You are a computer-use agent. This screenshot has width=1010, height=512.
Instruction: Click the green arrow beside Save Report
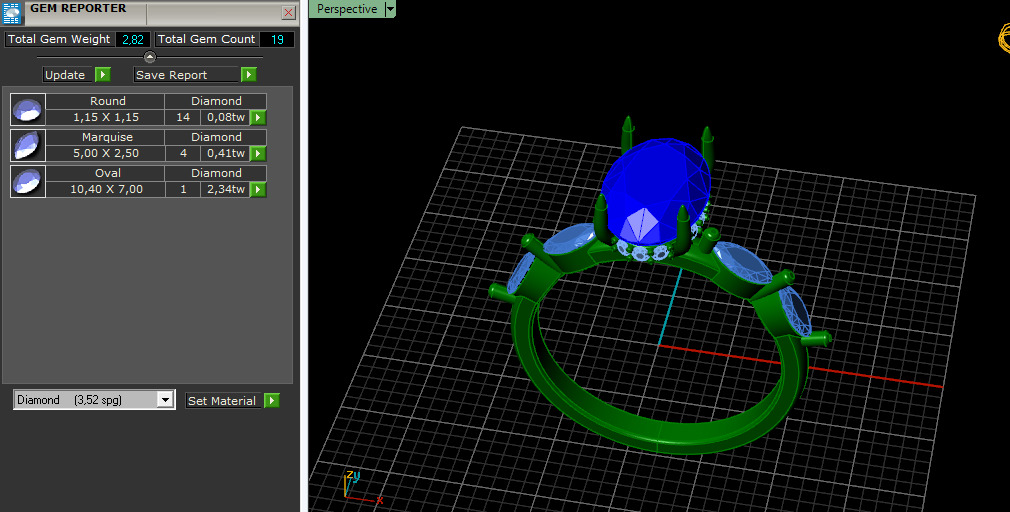(x=249, y=75)
